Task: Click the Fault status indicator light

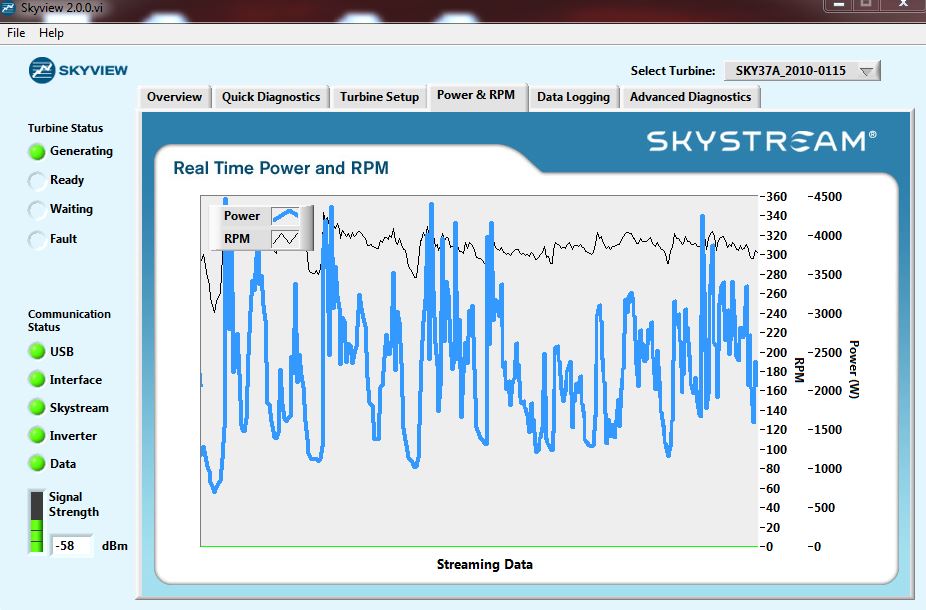Action: tap(37, 240)
